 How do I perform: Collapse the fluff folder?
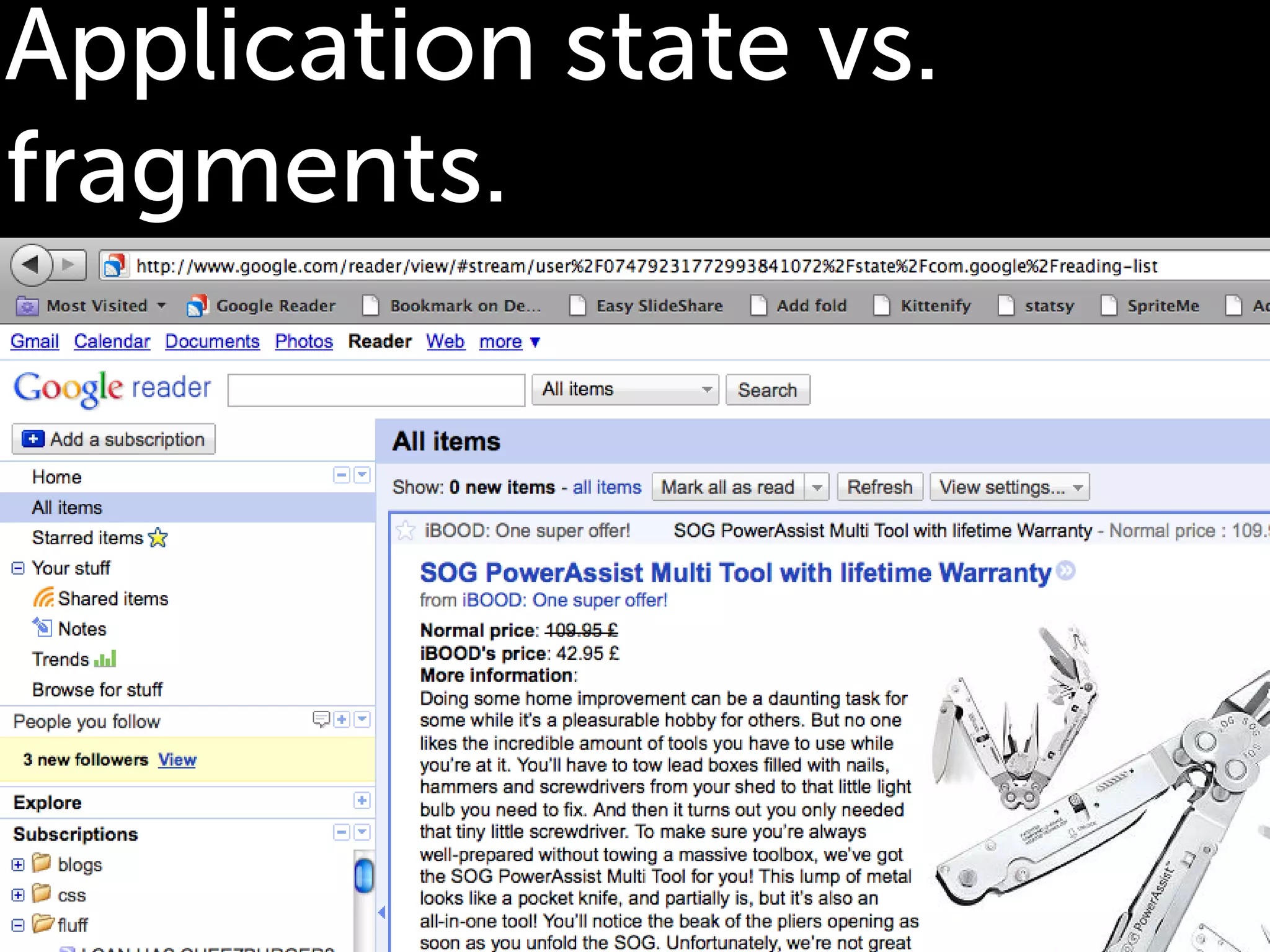(18, 925)
